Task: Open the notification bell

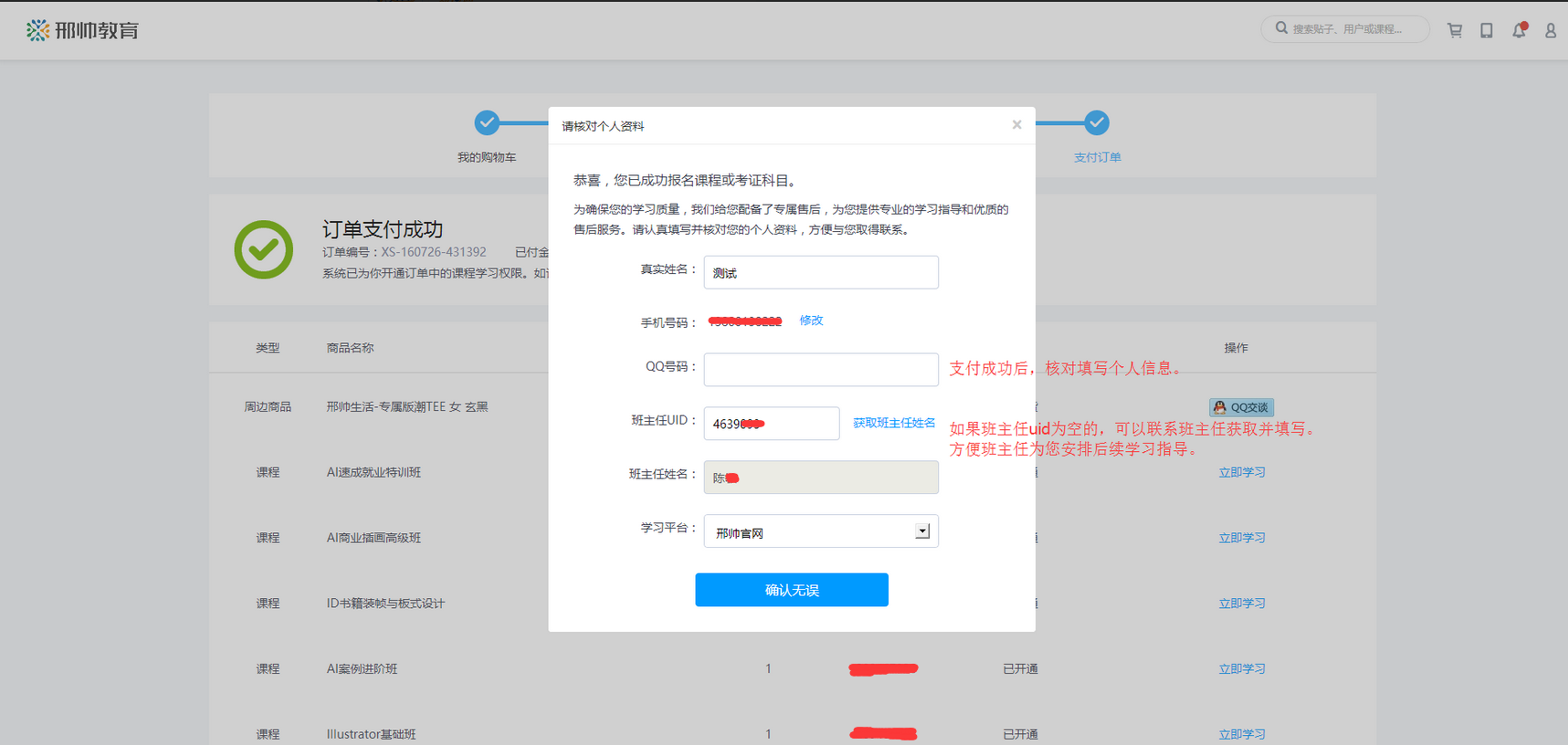Action: pos(1519,30)
